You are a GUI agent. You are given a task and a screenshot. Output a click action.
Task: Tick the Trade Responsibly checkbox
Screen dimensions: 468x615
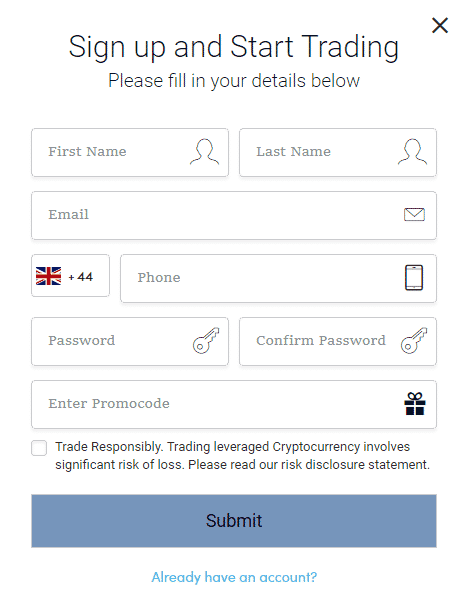point(39,448)
